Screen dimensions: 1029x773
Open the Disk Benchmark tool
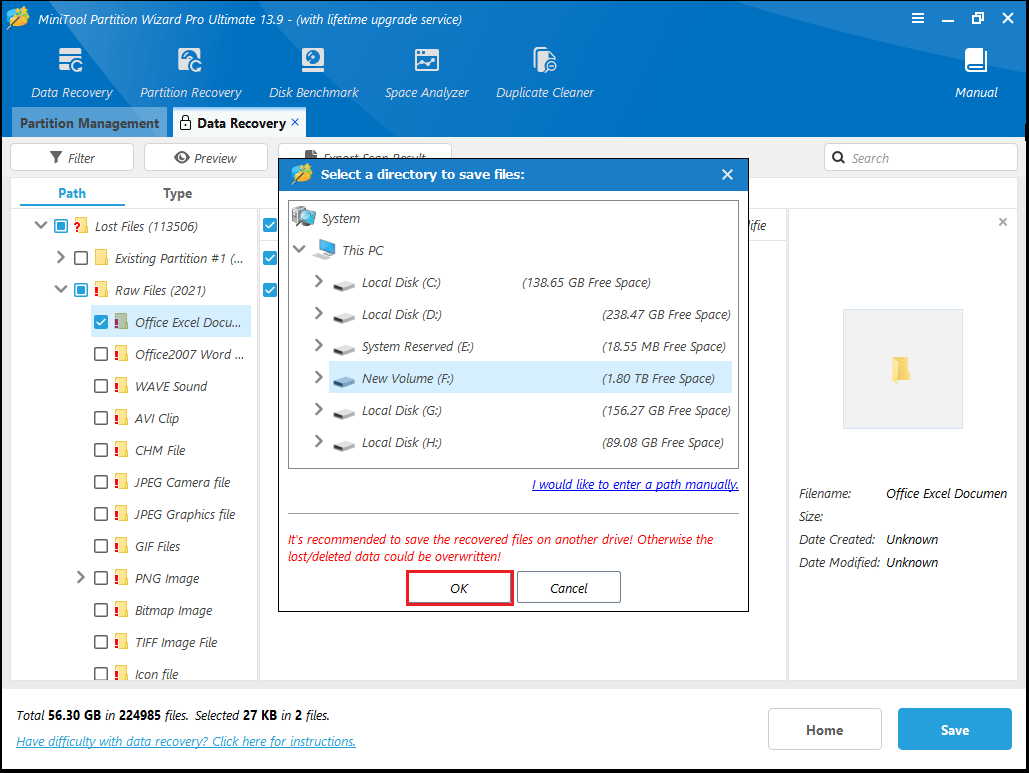[313, 60]
